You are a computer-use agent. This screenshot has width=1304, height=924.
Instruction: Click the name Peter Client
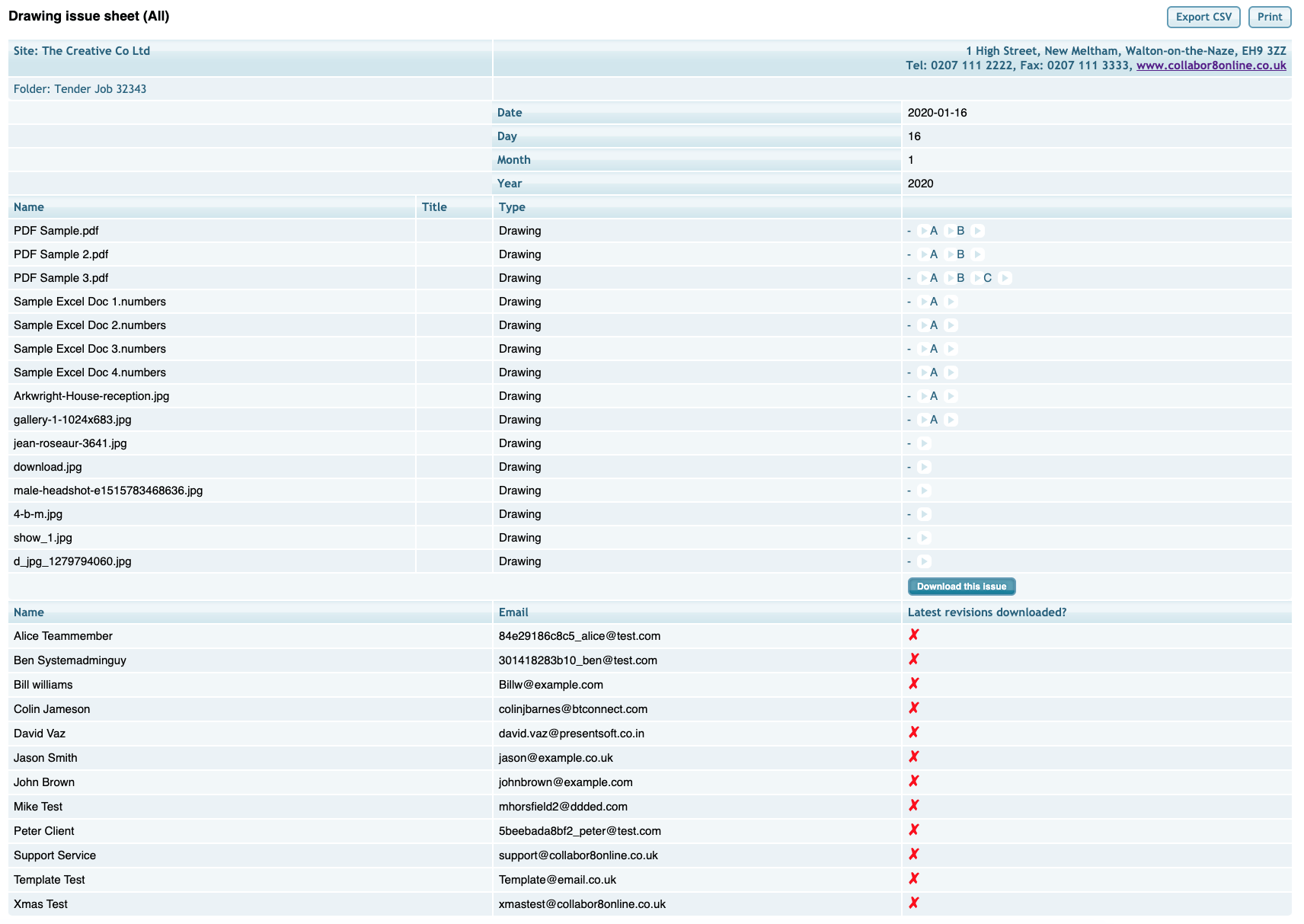44,831
